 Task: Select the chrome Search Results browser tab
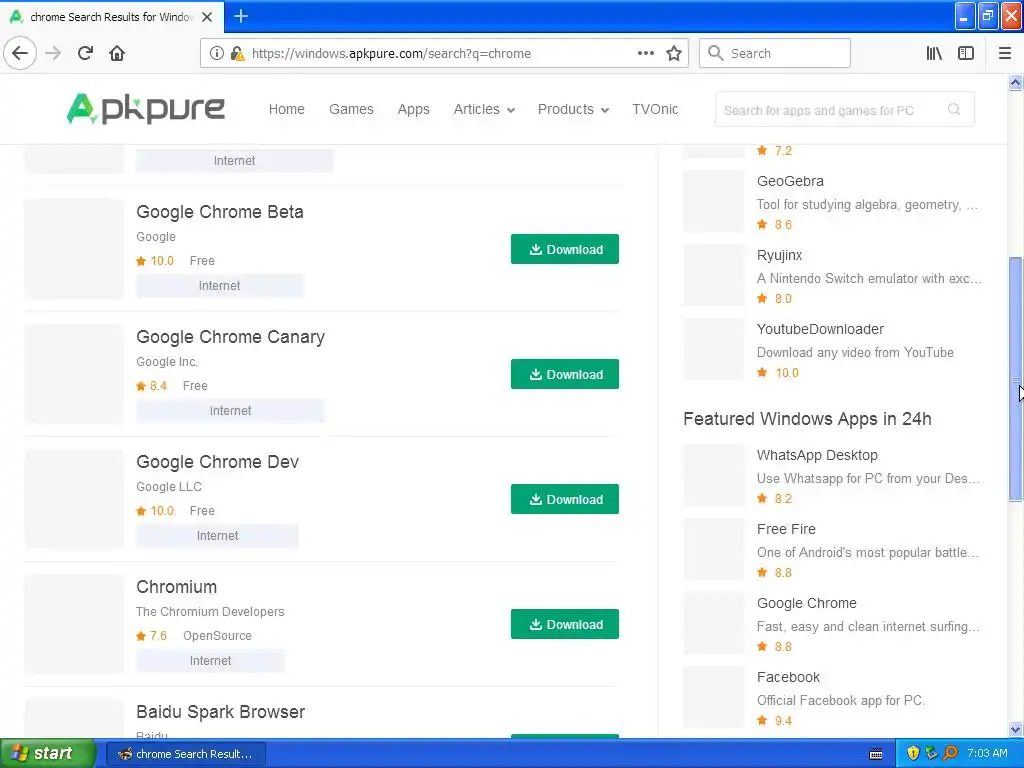[112, 17]
